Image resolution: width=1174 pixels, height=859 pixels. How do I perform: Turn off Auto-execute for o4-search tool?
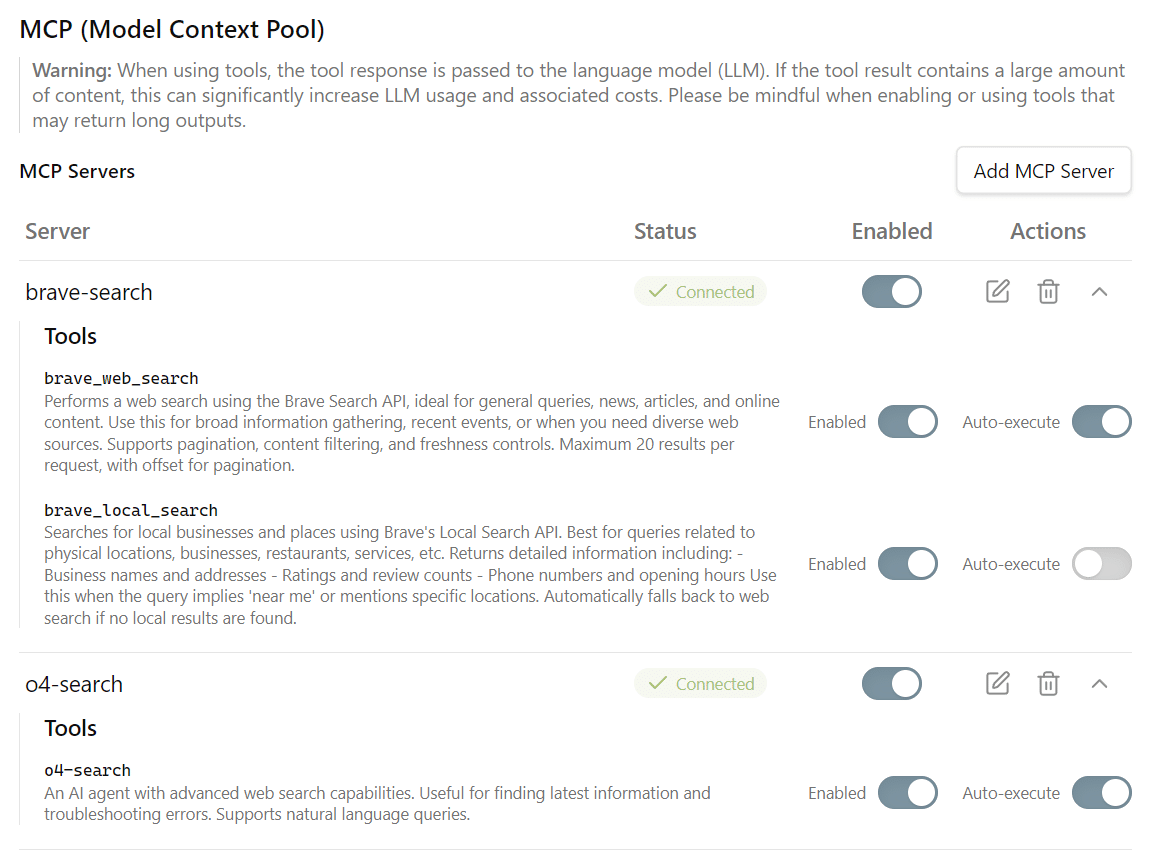(x=1101, y=793)
